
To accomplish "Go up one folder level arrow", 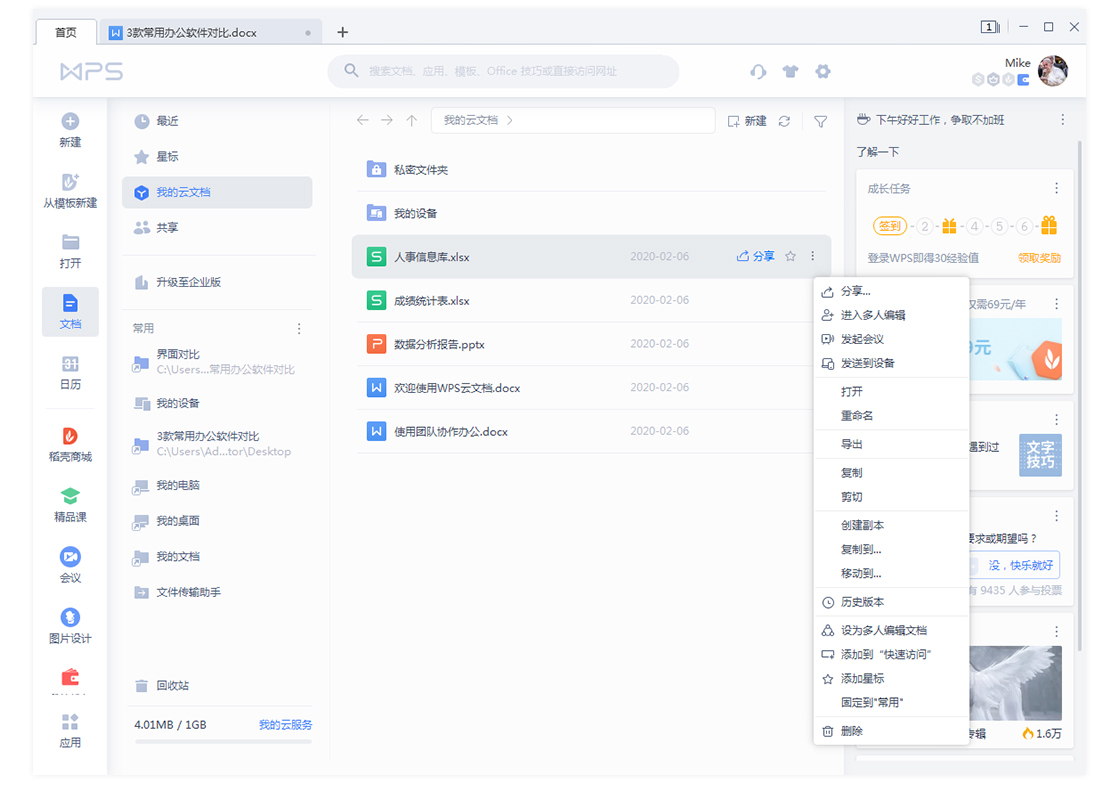I will coord(411,120).
